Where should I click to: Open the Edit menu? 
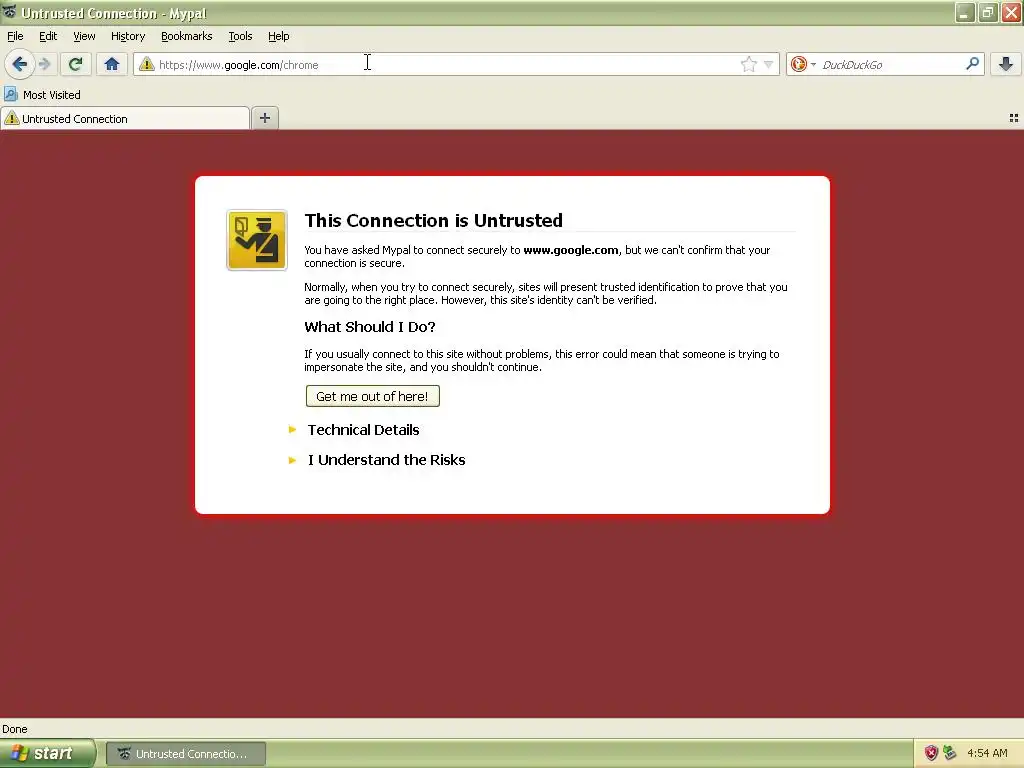[x=48, y=36]
